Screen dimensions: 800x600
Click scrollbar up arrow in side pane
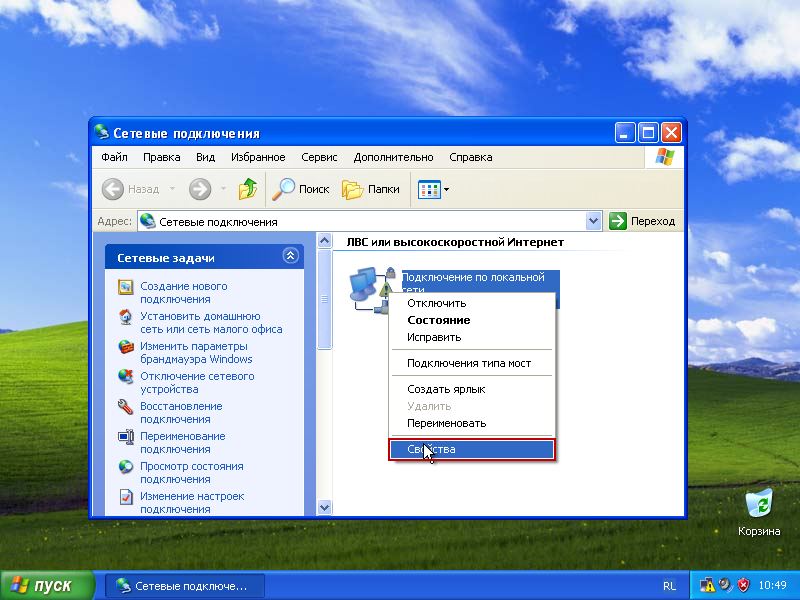coord(324,240)
